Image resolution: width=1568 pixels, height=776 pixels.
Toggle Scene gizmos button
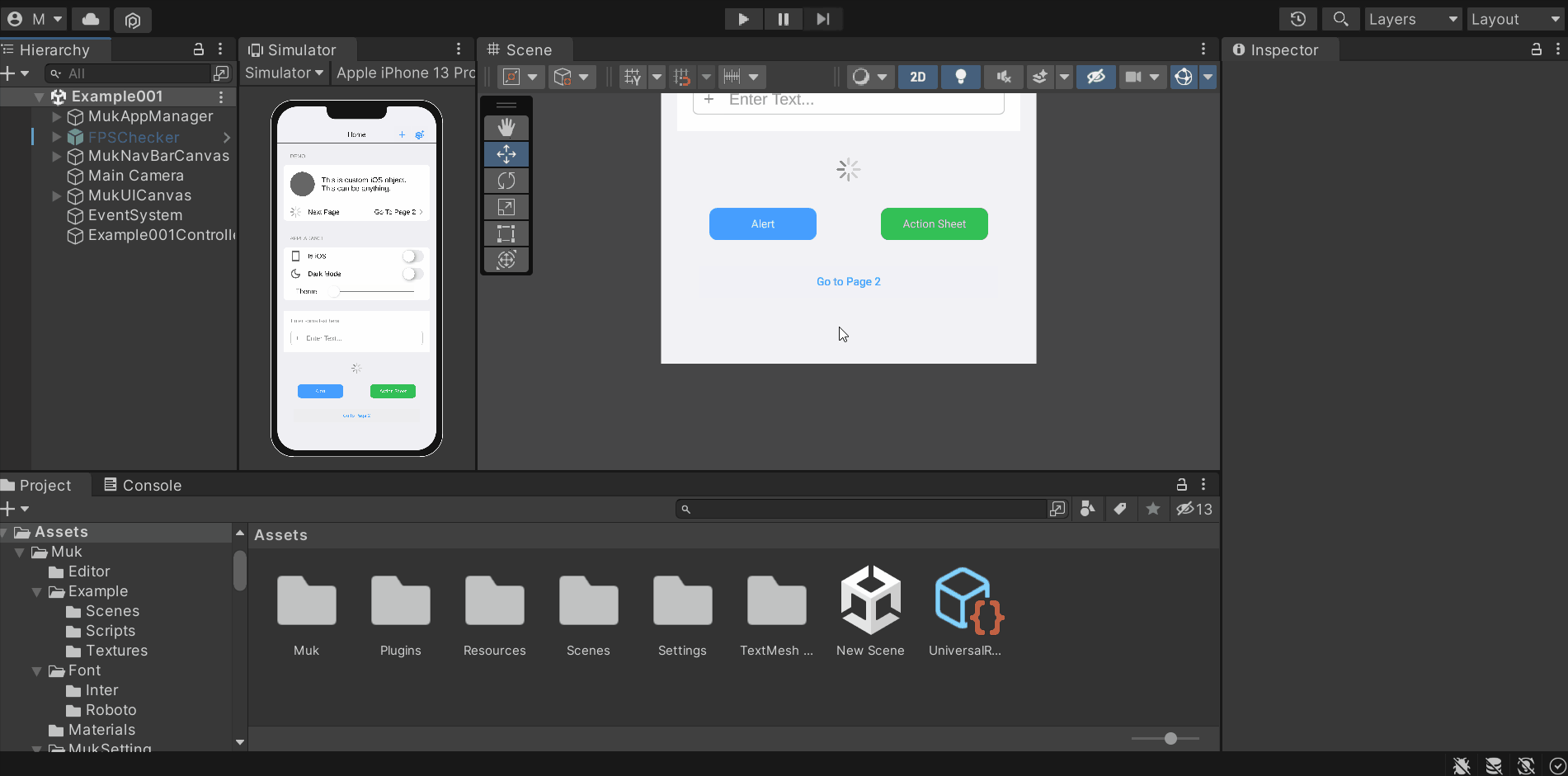pos(1184,77)
